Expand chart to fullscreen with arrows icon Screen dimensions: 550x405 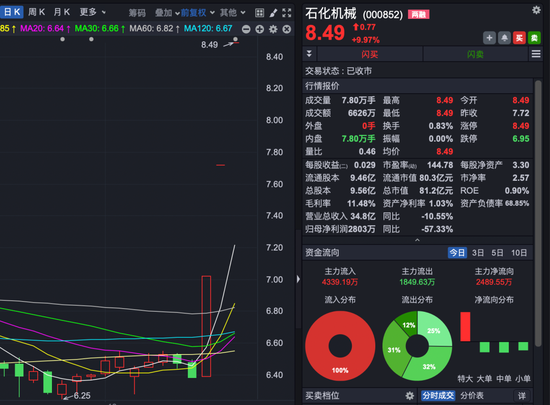click(x=287, y=13)
